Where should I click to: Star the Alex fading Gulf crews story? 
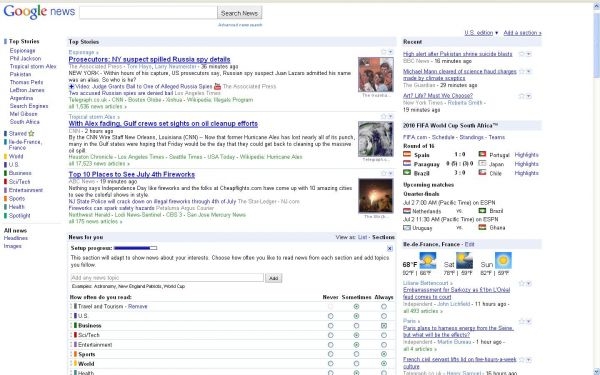384,116
